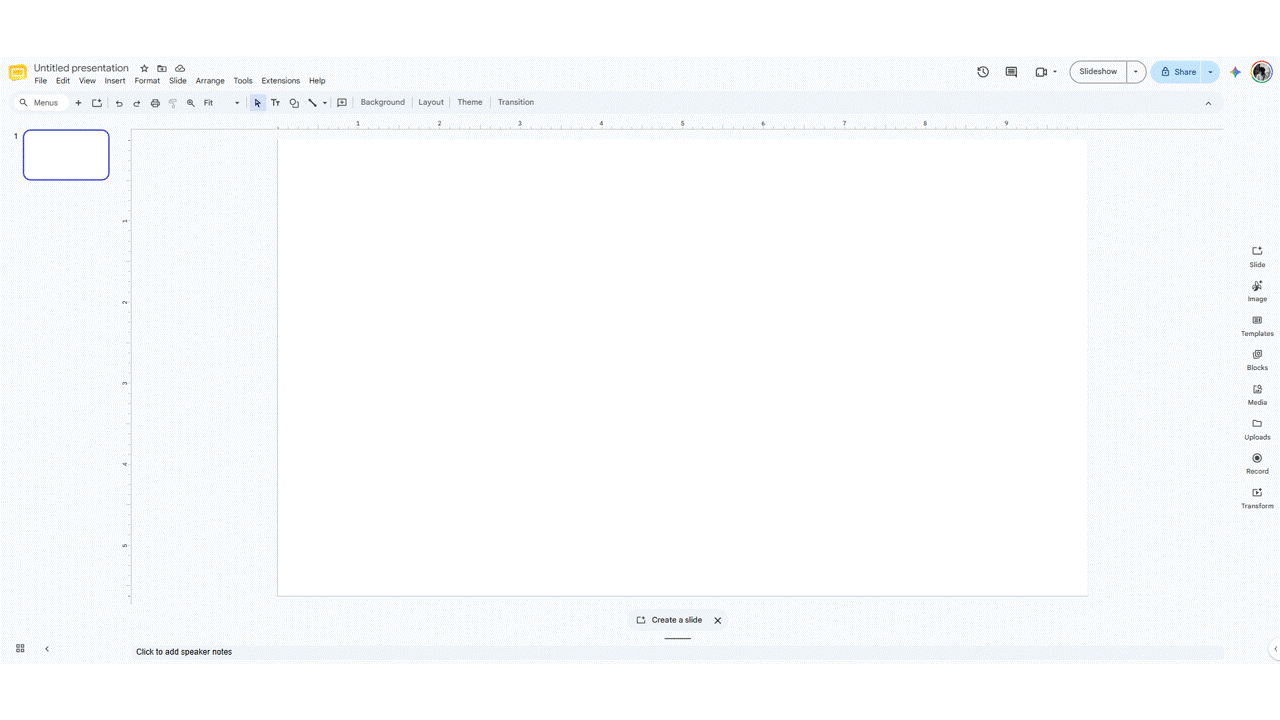
Task: Click the zoom magnifier icon
Action: point(191,103)
